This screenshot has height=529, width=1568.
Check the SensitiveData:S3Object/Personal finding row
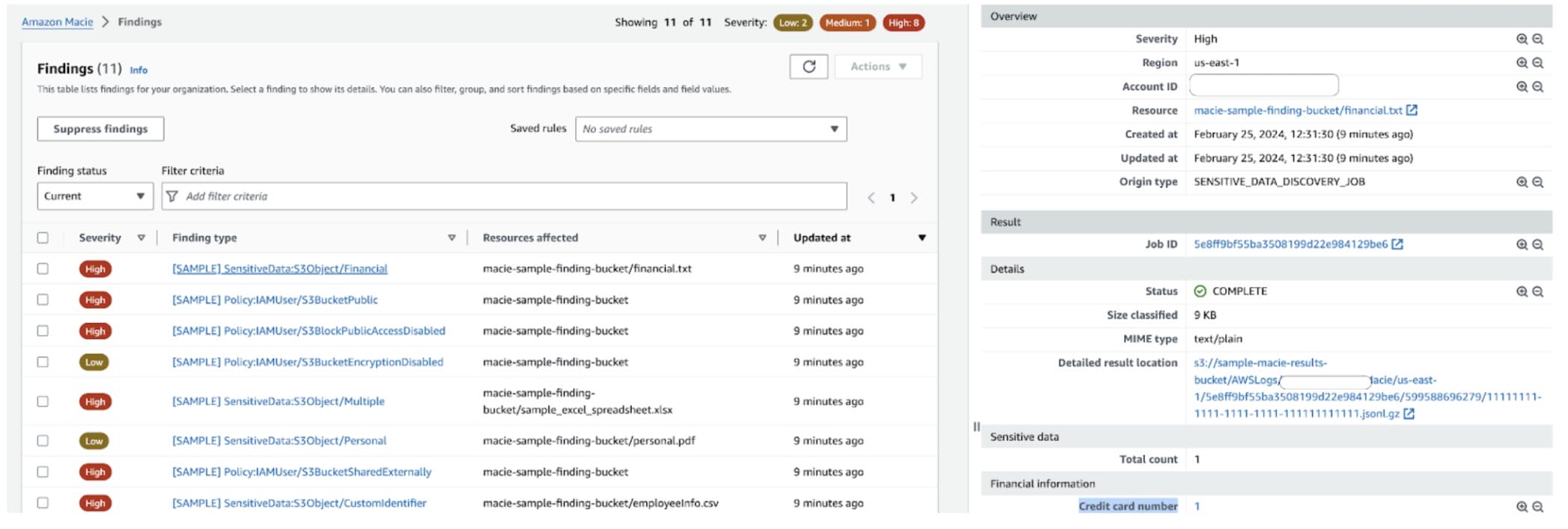pos(43,441)
